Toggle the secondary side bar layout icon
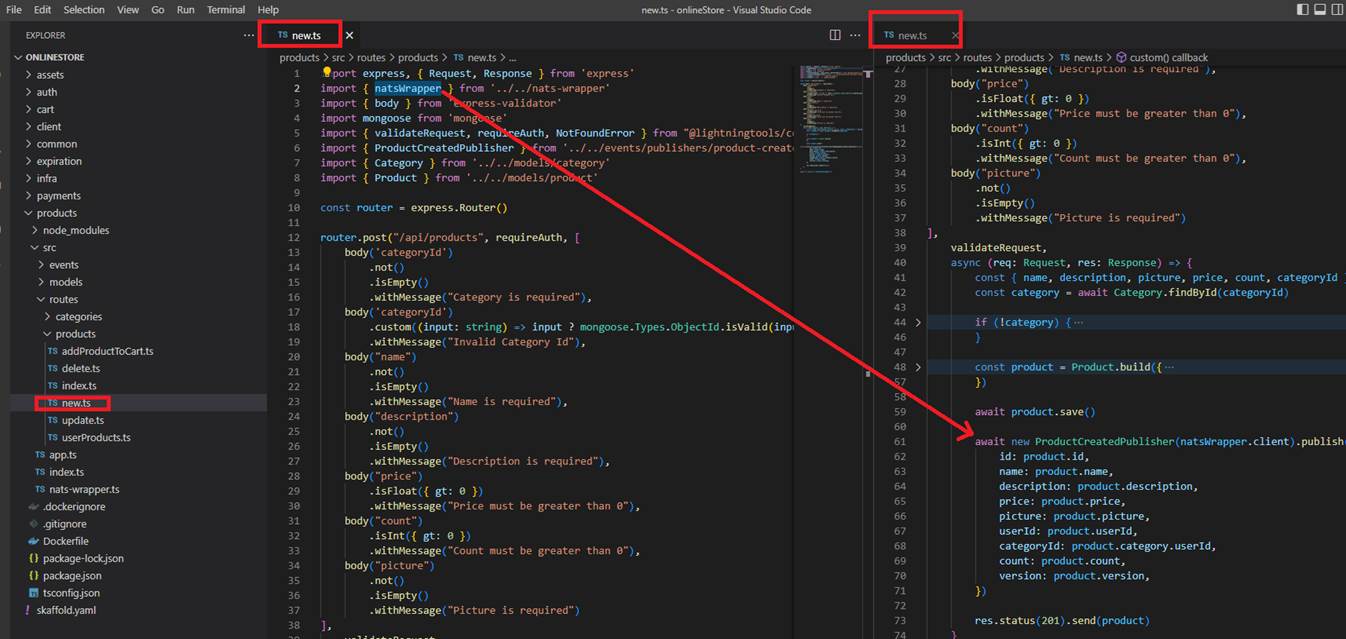1346x639 pixels. click(x=1336, y=10)
